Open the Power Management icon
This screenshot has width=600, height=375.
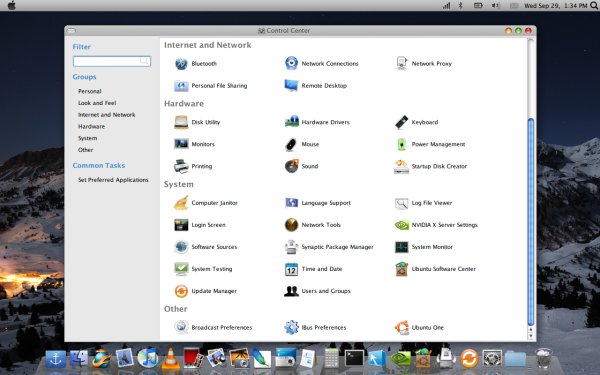coord(401,144)
